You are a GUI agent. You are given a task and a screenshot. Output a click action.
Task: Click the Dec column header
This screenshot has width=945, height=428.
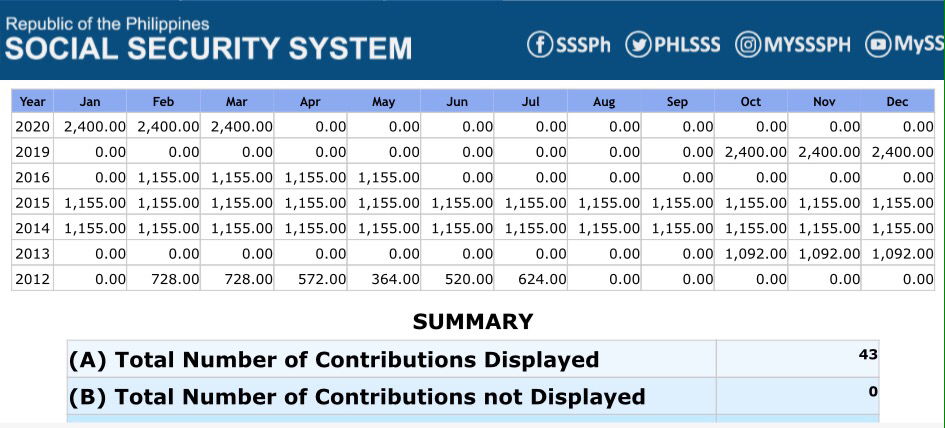(897, 102)
